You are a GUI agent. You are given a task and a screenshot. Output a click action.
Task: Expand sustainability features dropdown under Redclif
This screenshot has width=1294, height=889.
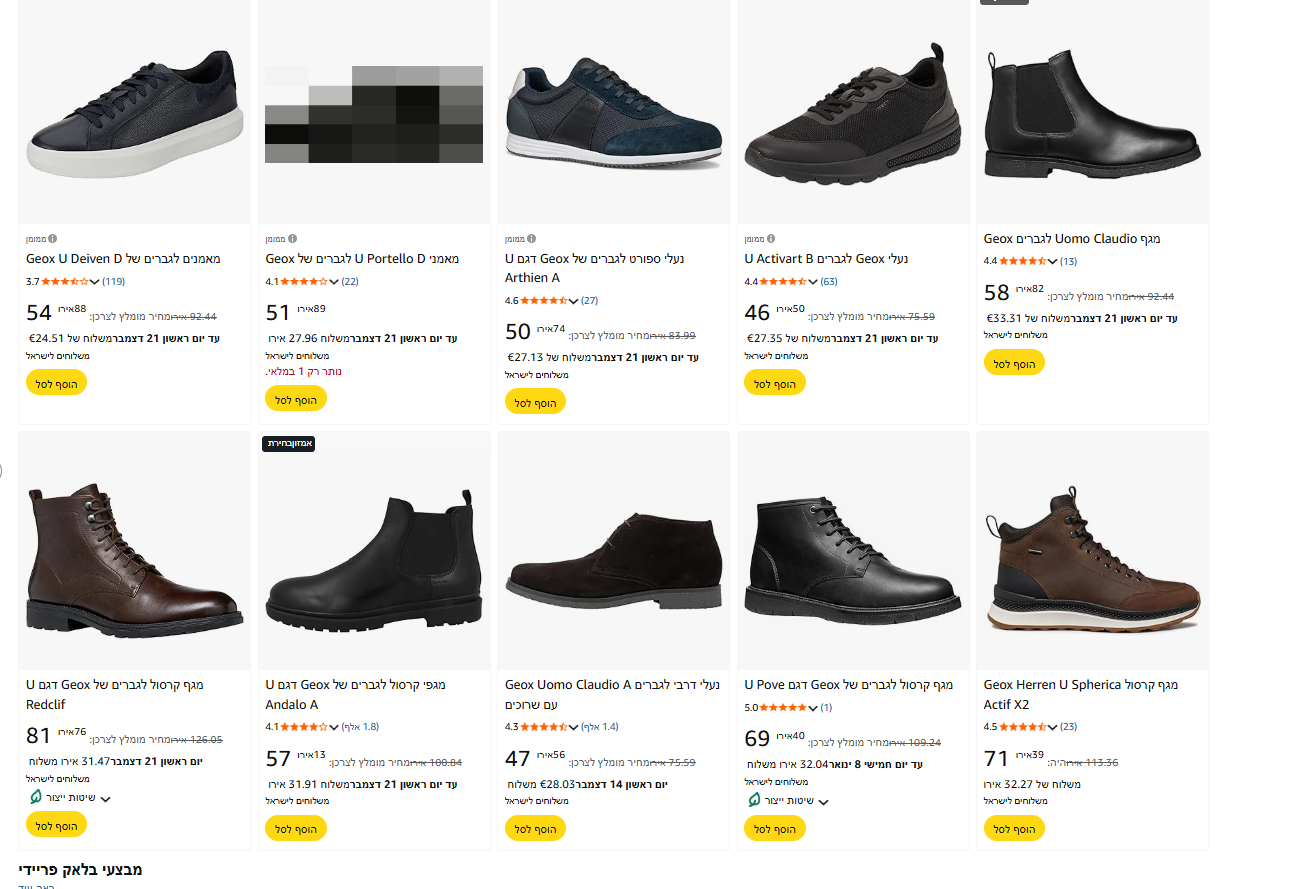click(106, 799)
